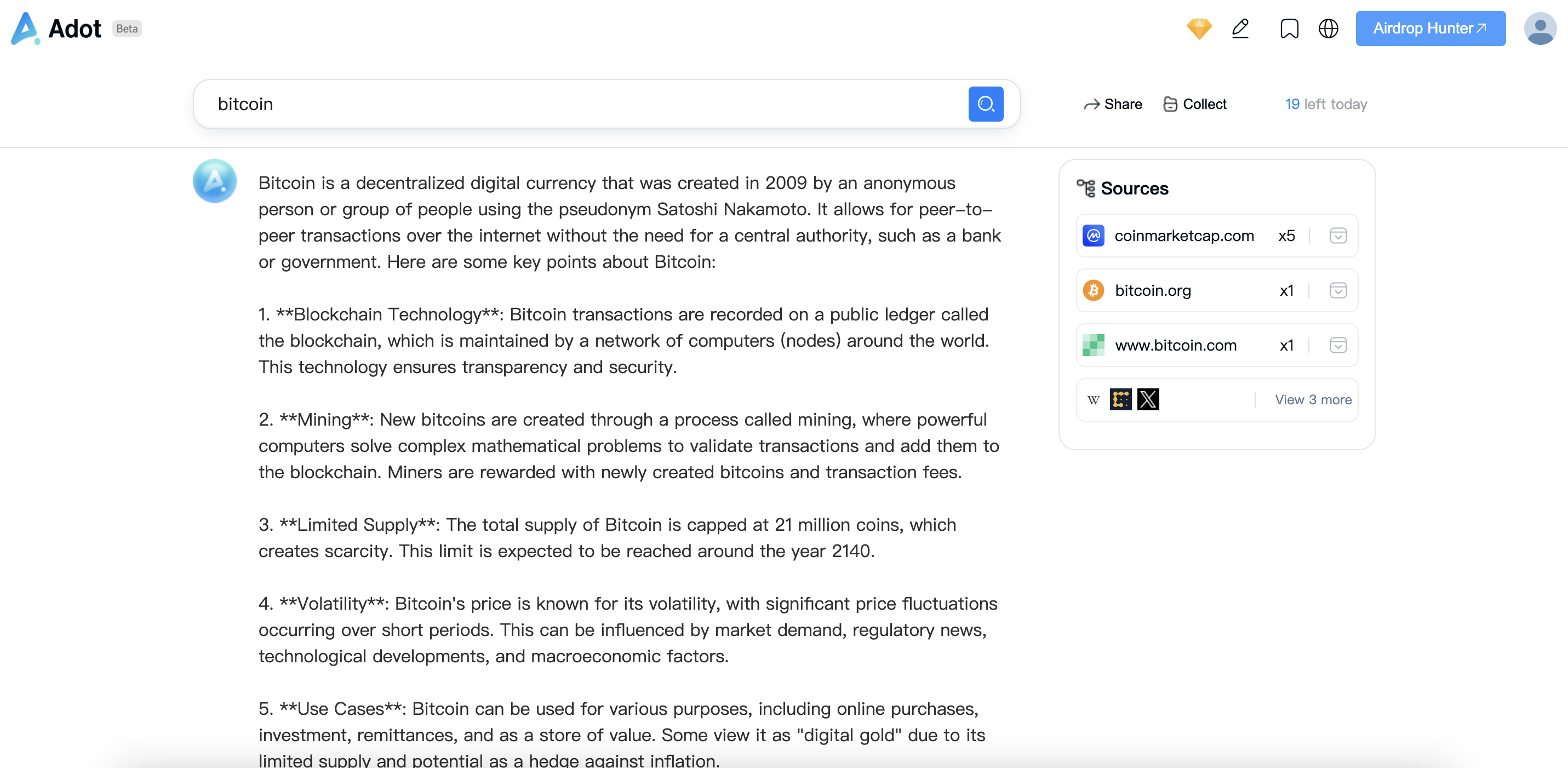The image size is (1568, 768).
Task: Share this search result
Action: point(1113,104)
